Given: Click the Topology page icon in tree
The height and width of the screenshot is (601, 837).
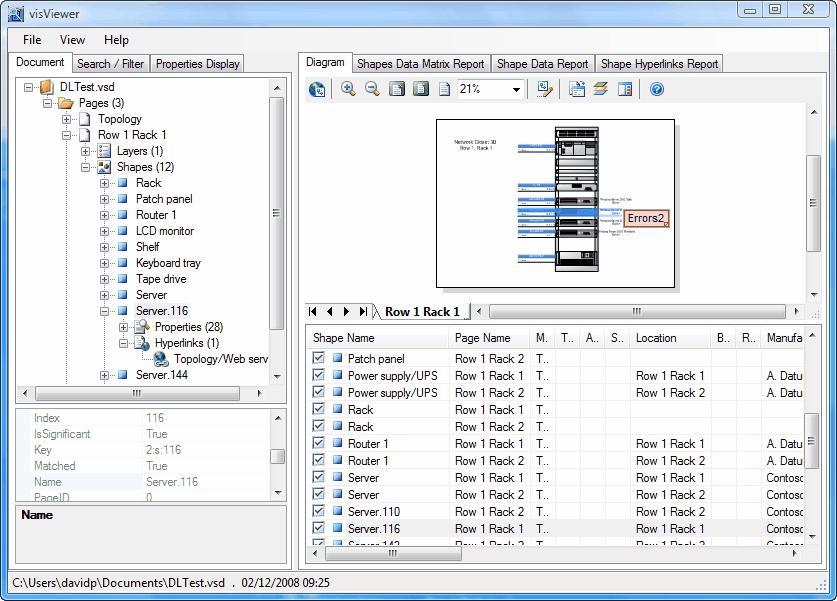Looking at the screenshot, I should (85, 118).
